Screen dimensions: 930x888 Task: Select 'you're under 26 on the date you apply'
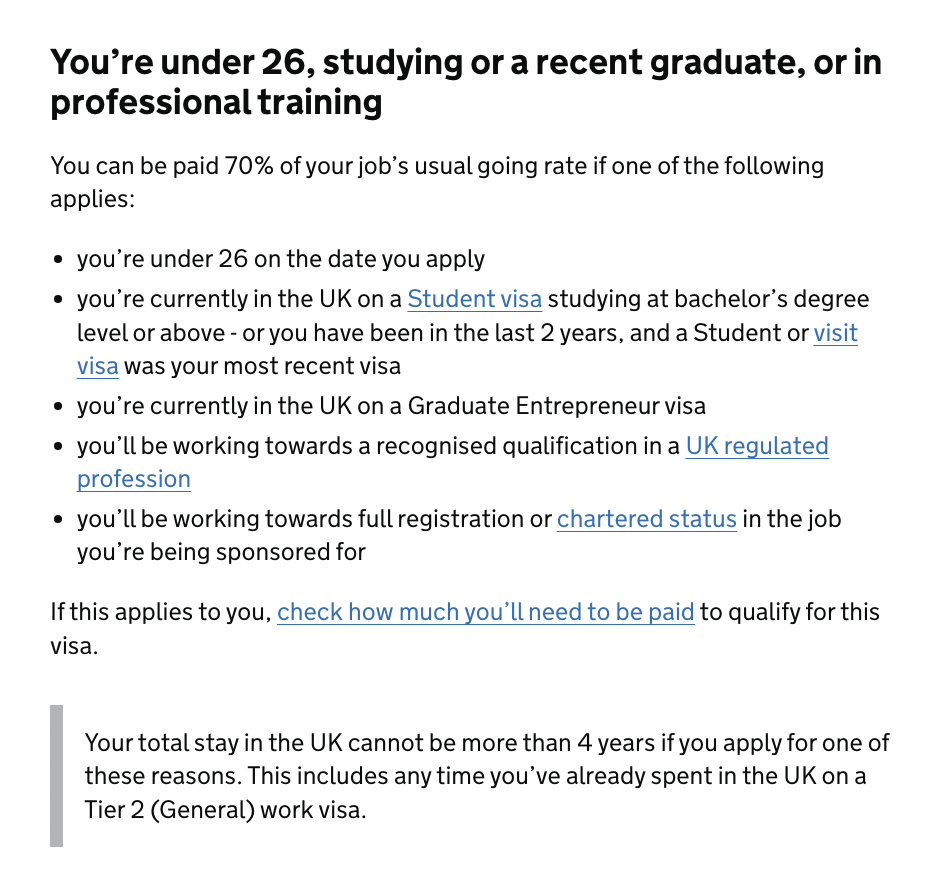click(281, 259)
